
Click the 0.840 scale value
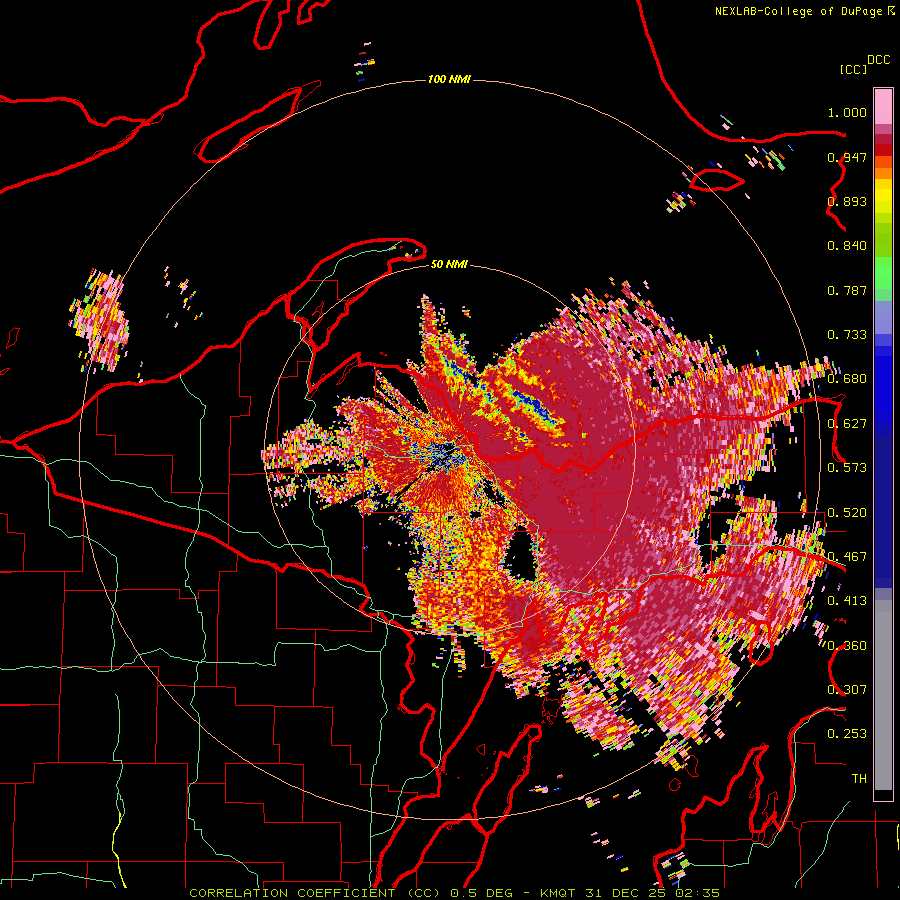pyautogui.click(x=847, y=246)
